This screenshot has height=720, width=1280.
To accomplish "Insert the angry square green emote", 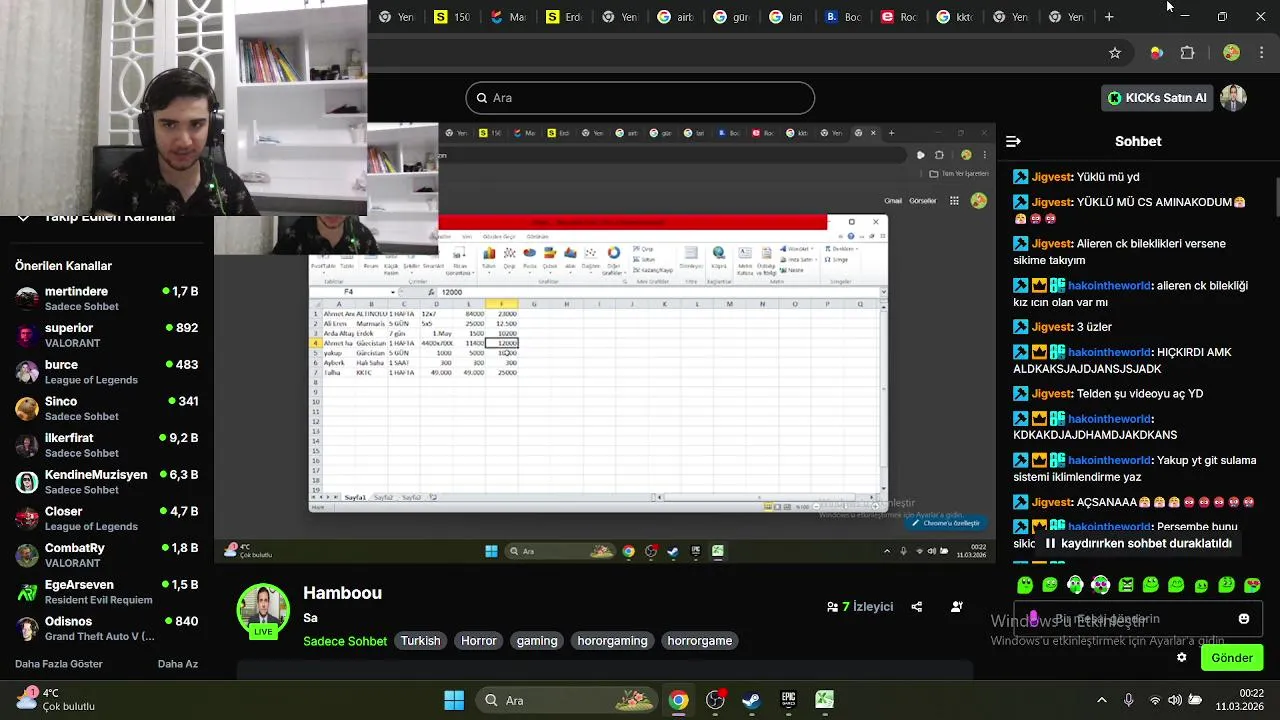I will [x=1126, y=585].
